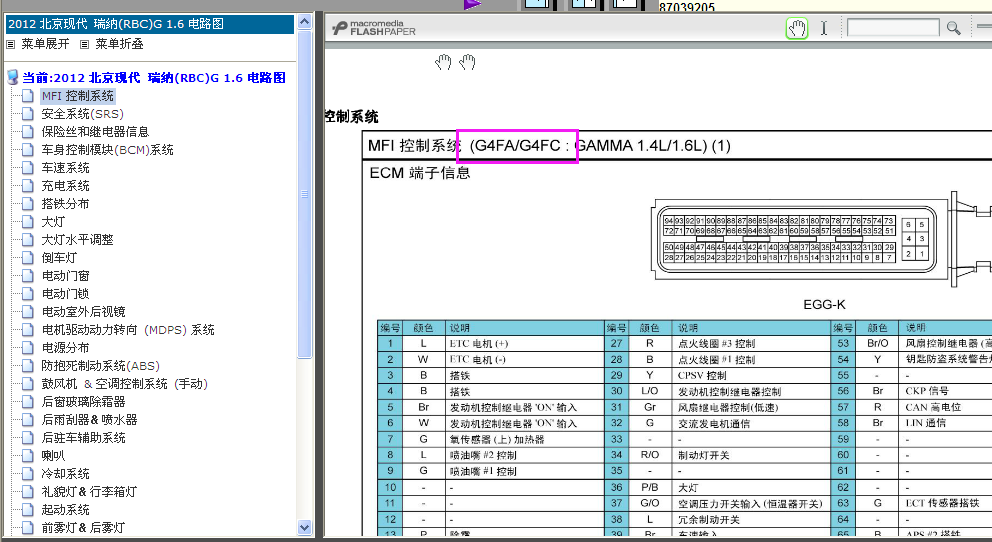Image resolution: width=992 pixels, height=542 pixels.
Task: Open 鼓风机 & 空调控制系统 (手动) entry
Action: coord(125,384)
